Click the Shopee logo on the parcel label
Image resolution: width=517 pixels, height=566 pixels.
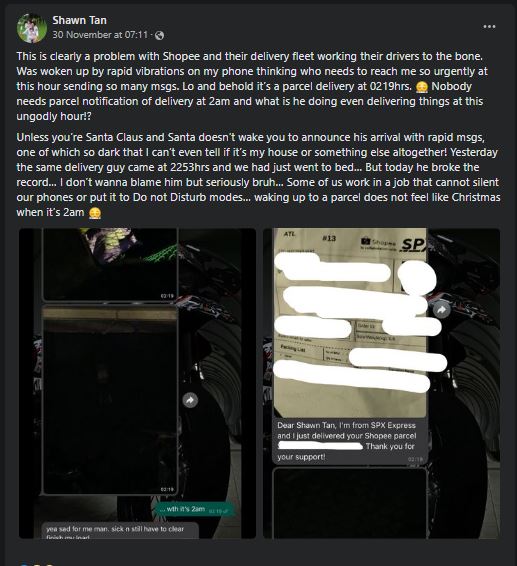point(379,242)
